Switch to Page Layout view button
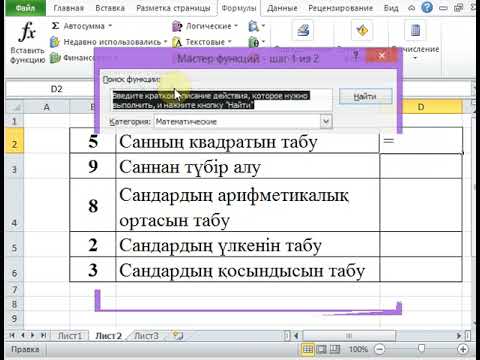 click(x=321, y=349)
